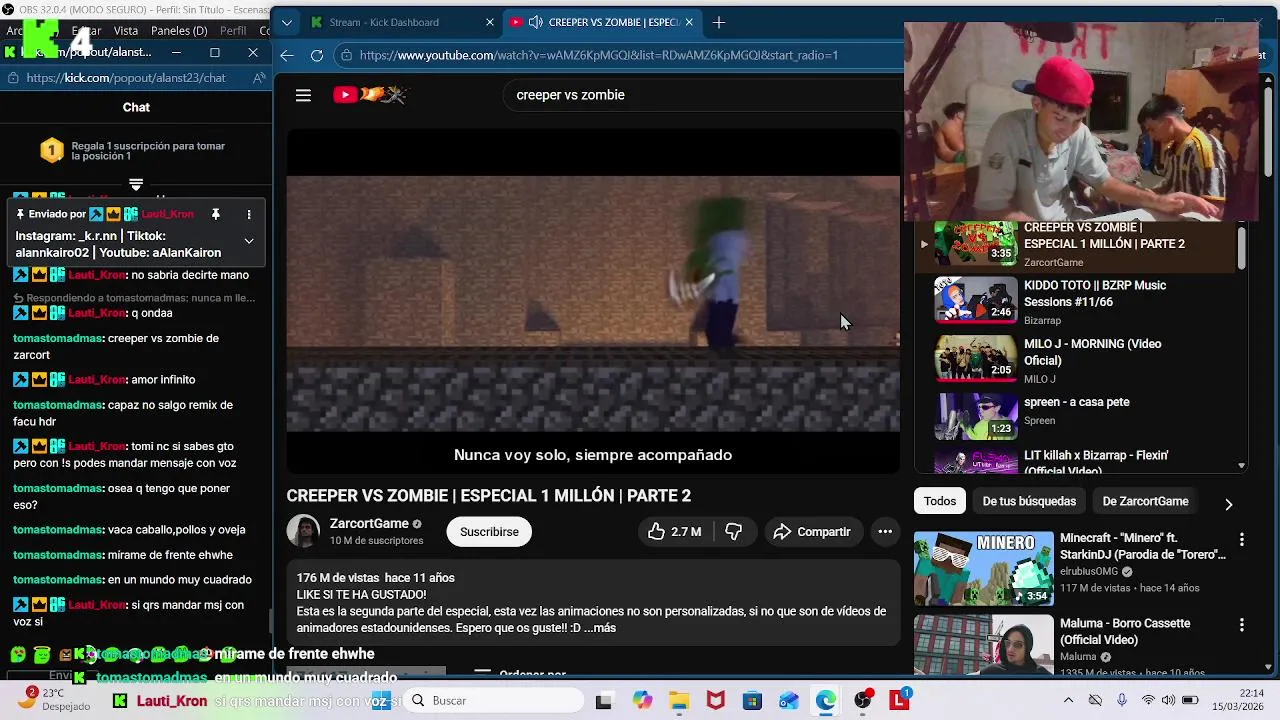Expand description with ...más
1280x720 pixels.
(600, 628)
